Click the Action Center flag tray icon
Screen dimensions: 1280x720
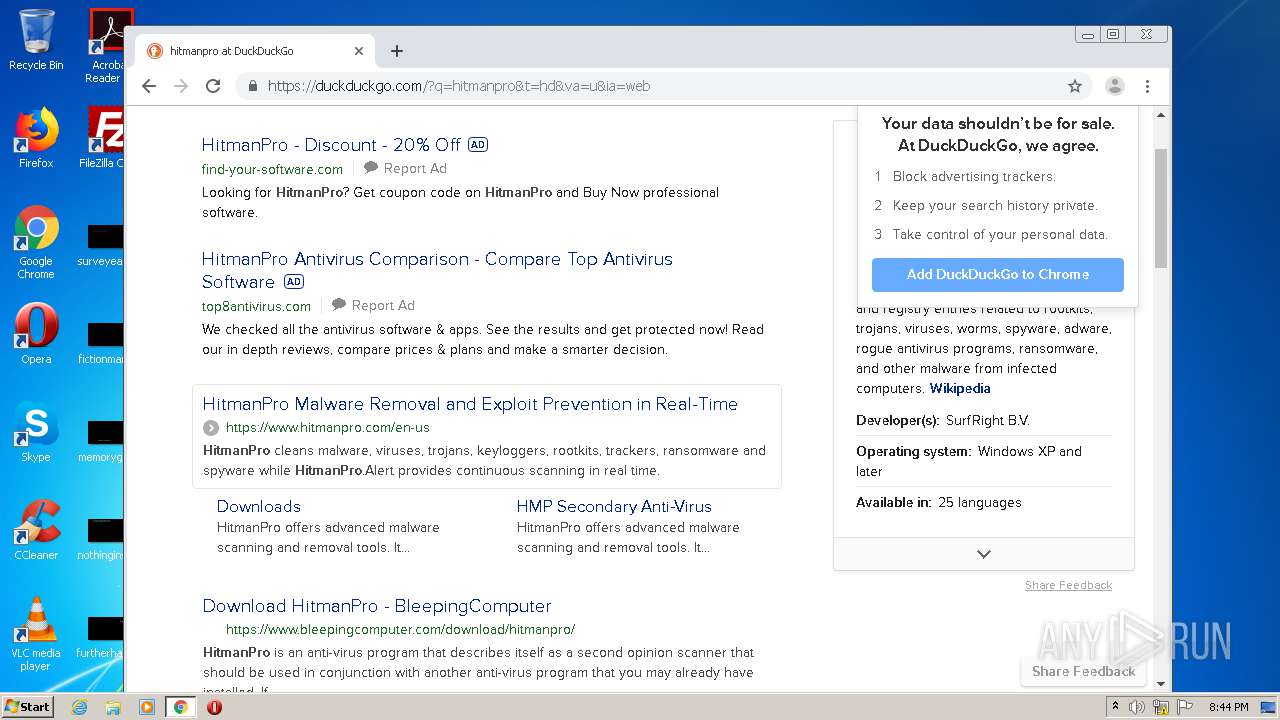point(1185,707)
